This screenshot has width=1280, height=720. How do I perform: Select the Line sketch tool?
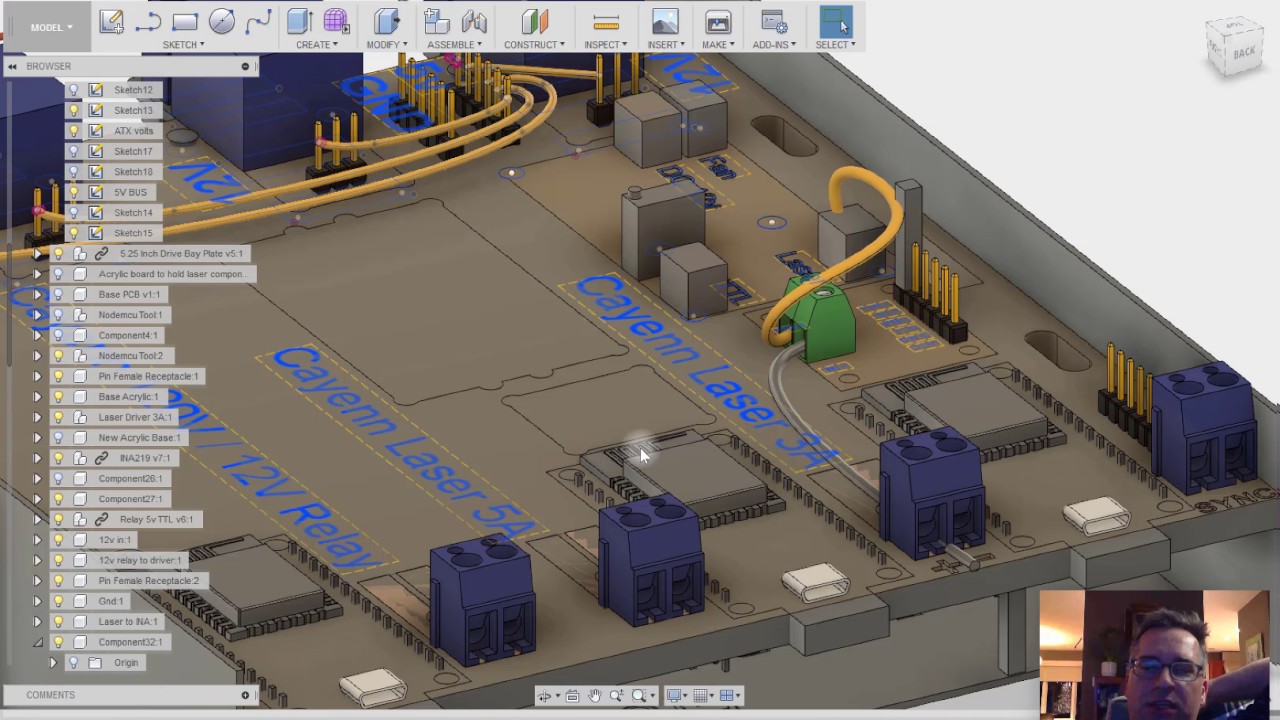tap(148, 21)
